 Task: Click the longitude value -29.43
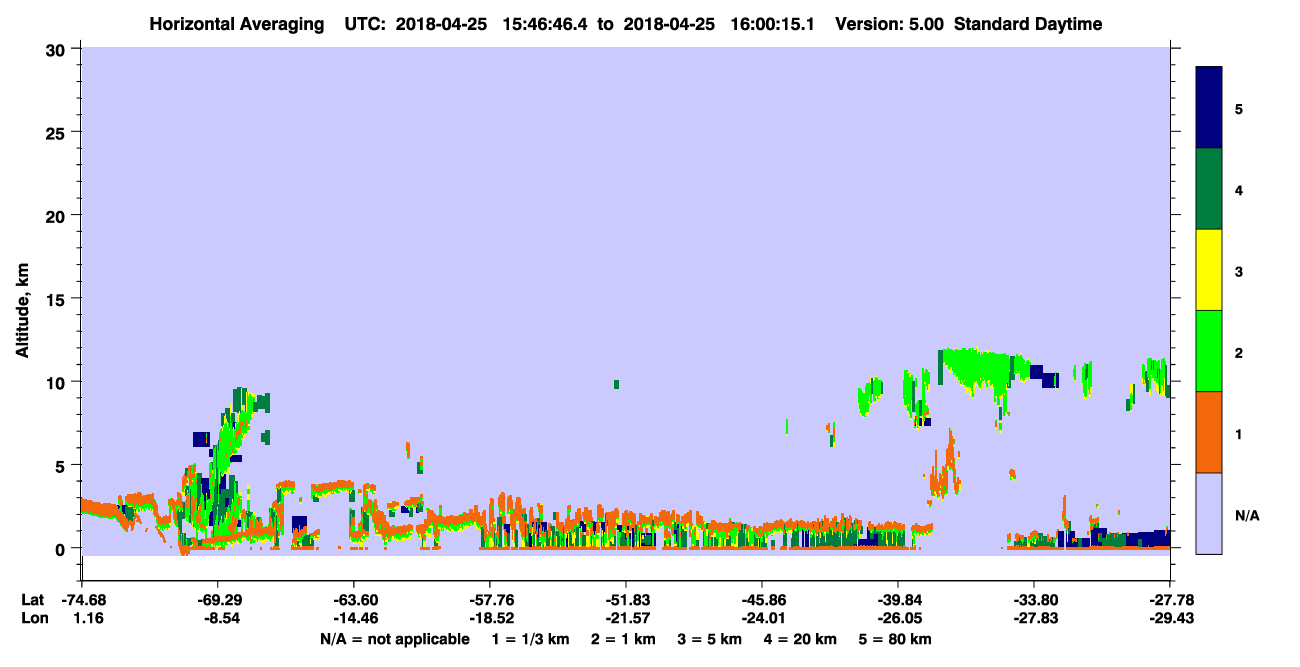coord(1170,618)
